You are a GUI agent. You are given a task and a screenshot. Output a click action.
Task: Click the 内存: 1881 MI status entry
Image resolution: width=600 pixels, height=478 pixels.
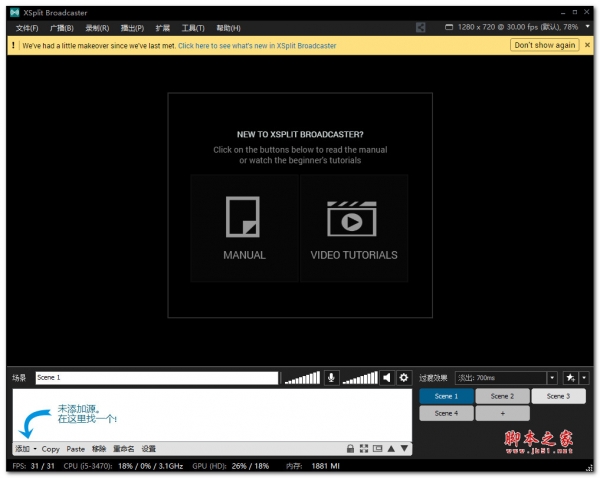click(313, 466)
